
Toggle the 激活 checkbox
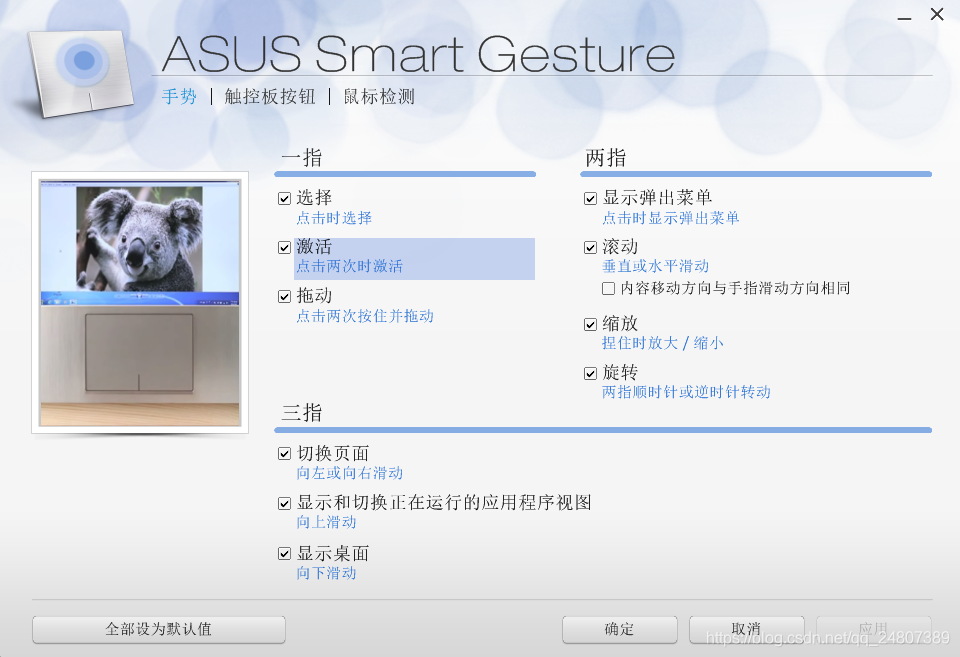coord(284,247)
